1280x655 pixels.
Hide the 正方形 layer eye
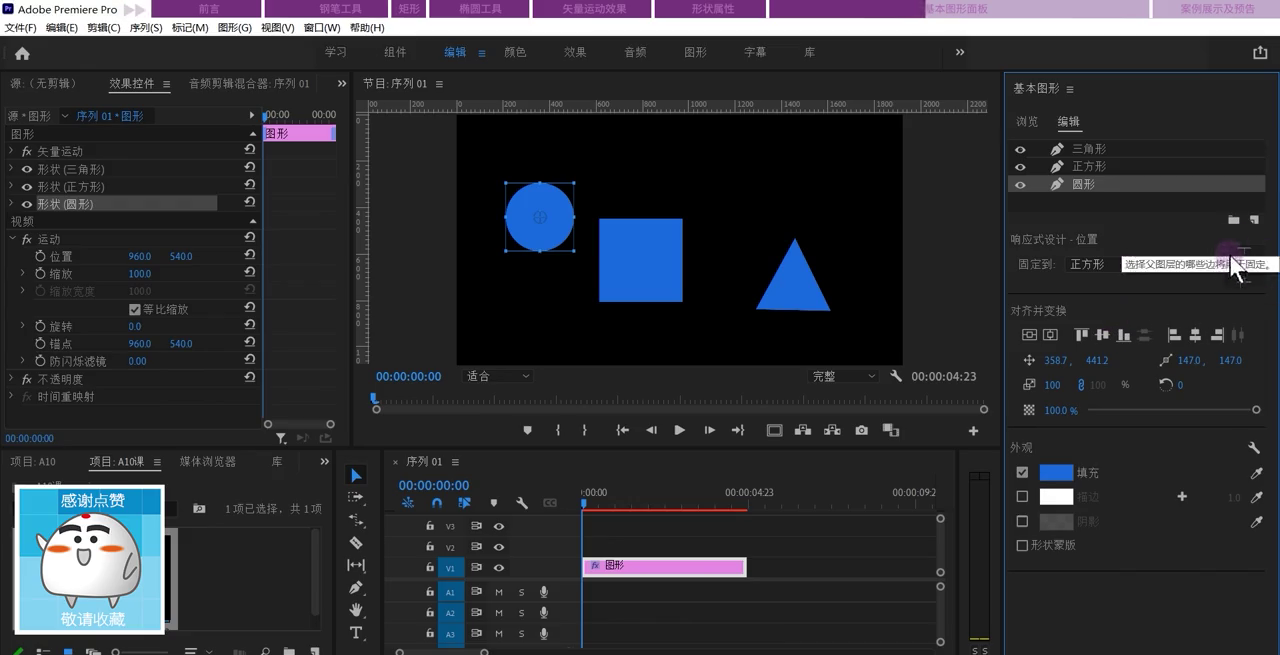tap(1021, 167)
